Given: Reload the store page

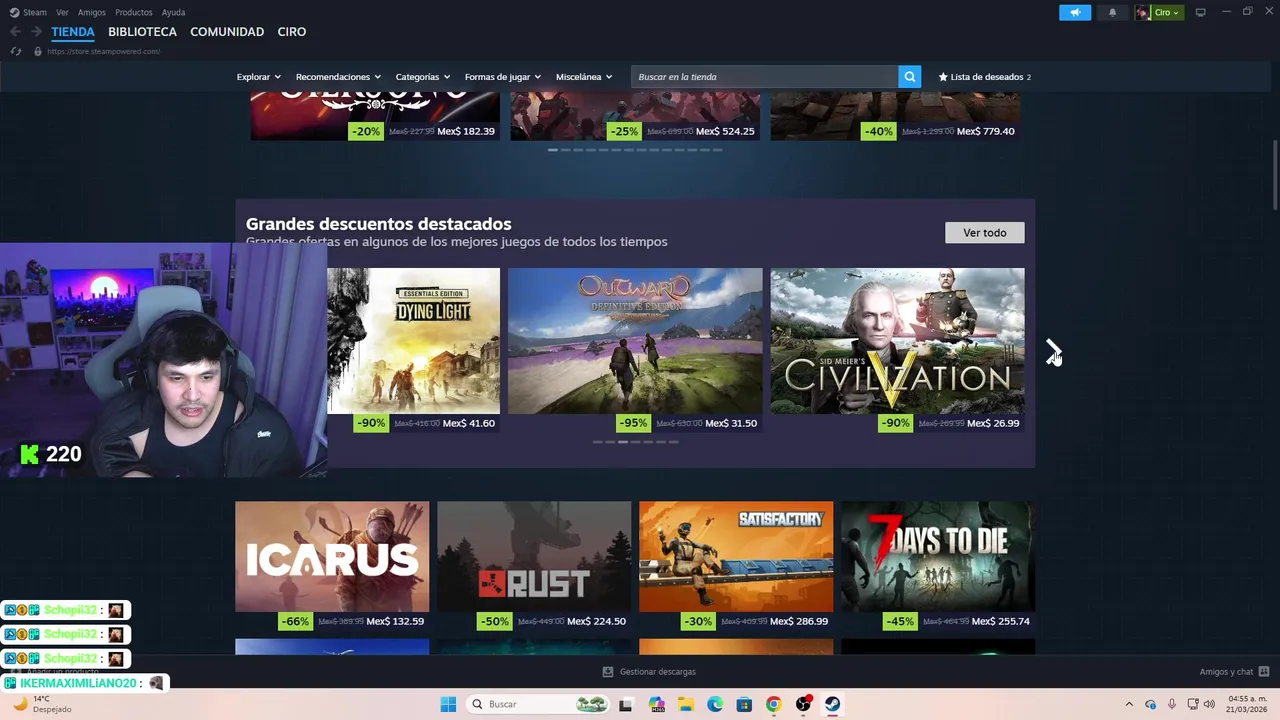Looking at the screenshot, I should click(15, 51).
